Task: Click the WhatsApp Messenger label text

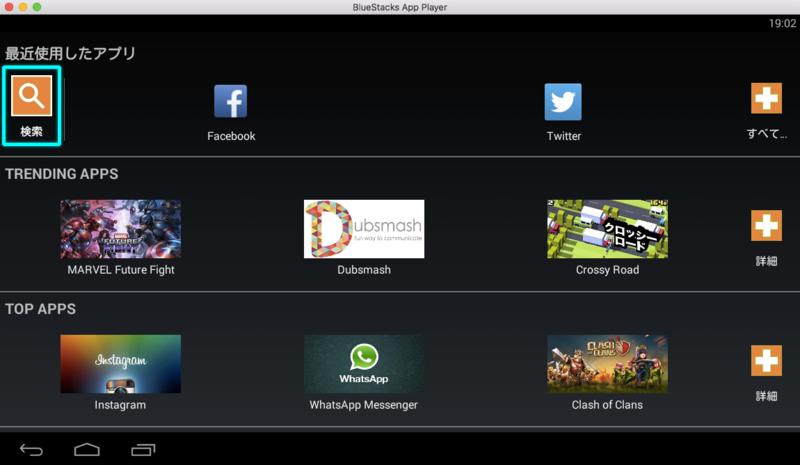Action: point(363,405)
